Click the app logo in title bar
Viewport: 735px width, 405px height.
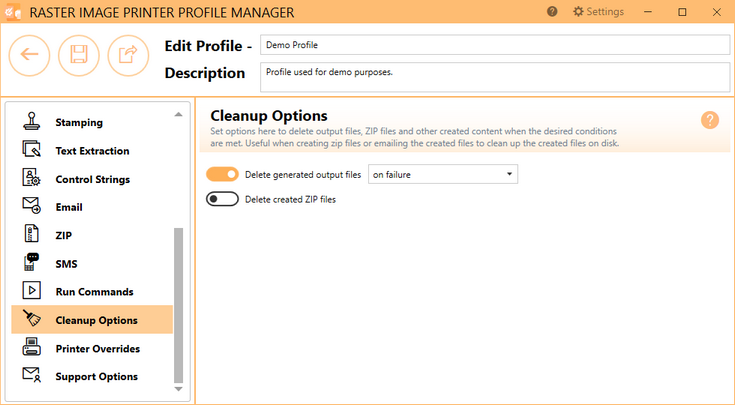[x=13, y=12]
